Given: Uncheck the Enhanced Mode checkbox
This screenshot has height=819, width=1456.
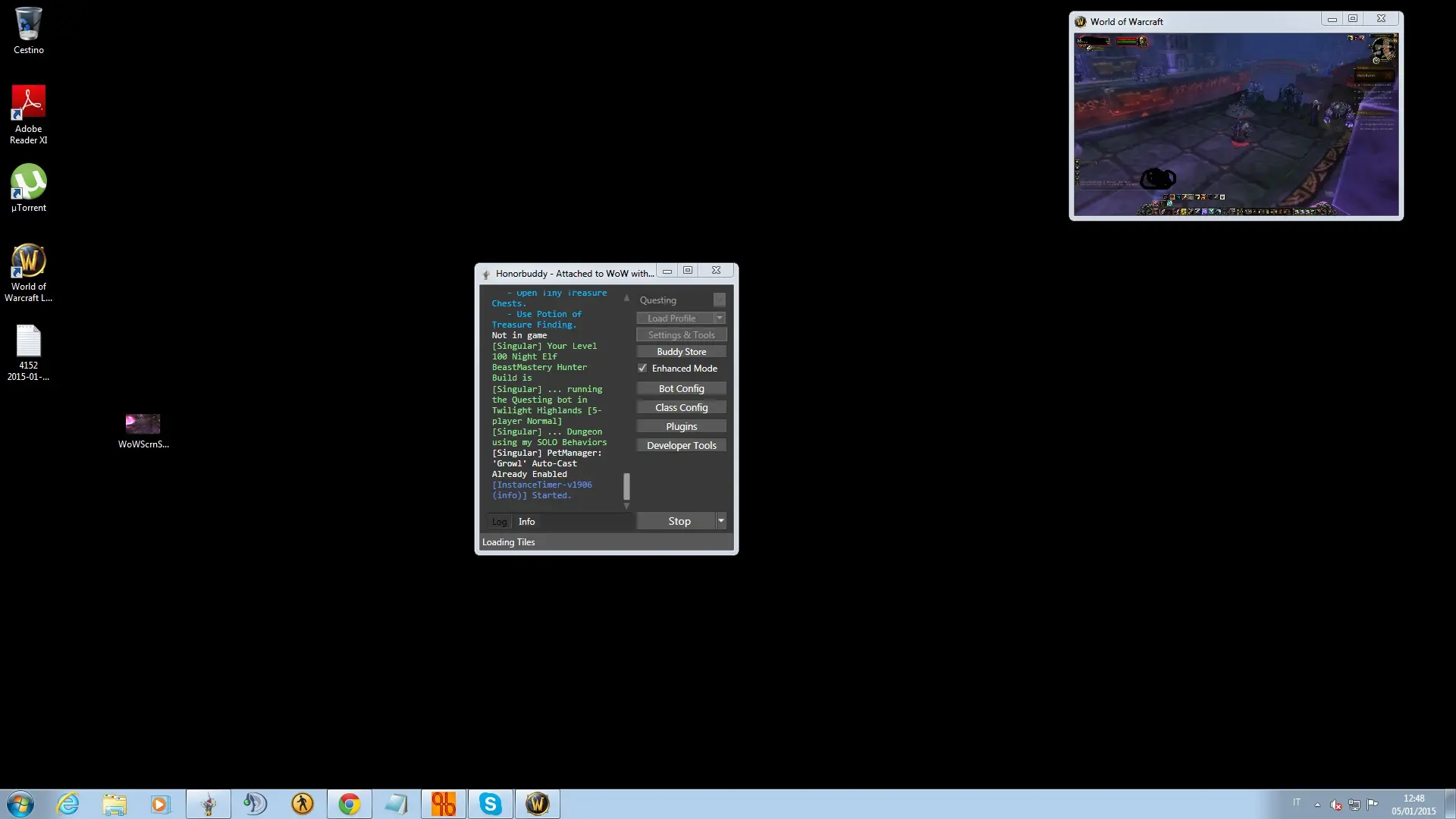Looking at the screenshot, I should pyautogui.click(x=642, y=369).
